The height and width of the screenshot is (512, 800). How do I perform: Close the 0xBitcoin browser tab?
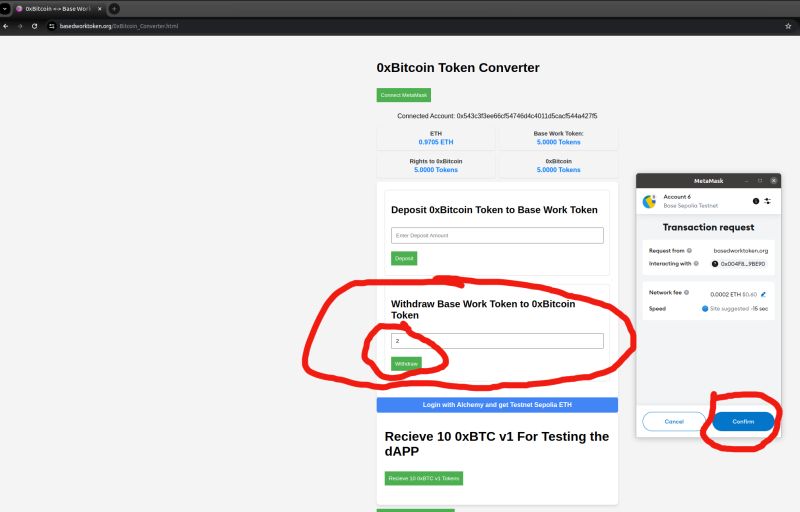pos(99,9)
